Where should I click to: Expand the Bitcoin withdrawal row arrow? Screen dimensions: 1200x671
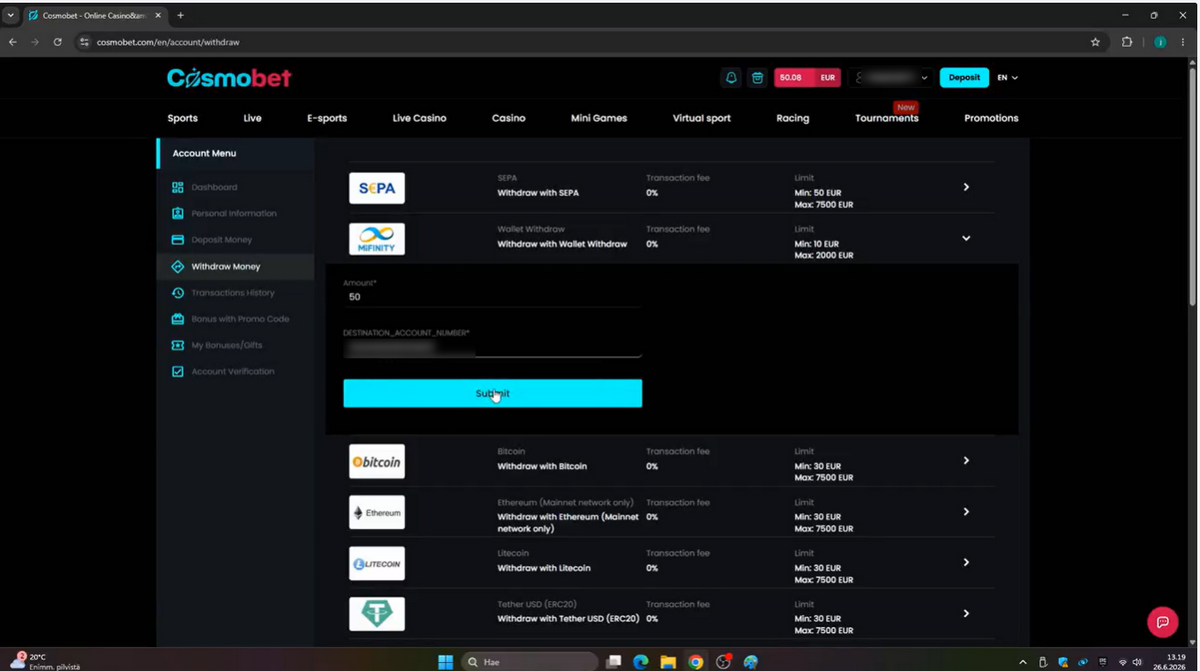(966, 460)
